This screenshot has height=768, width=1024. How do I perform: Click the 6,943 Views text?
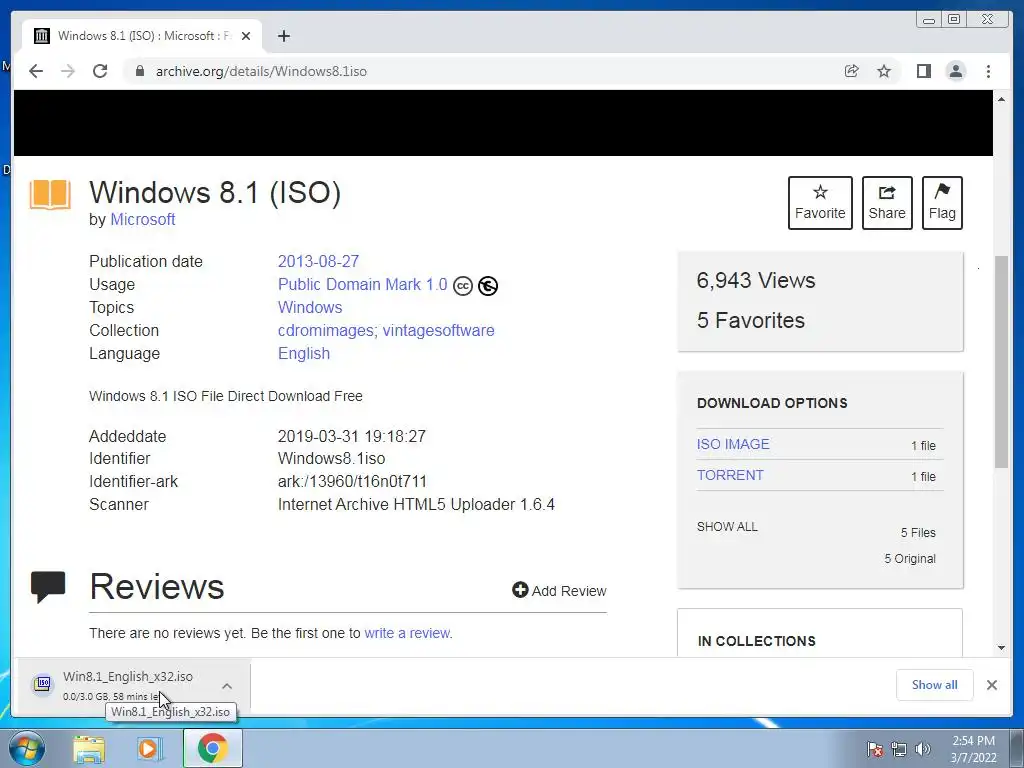coord(756,280)
